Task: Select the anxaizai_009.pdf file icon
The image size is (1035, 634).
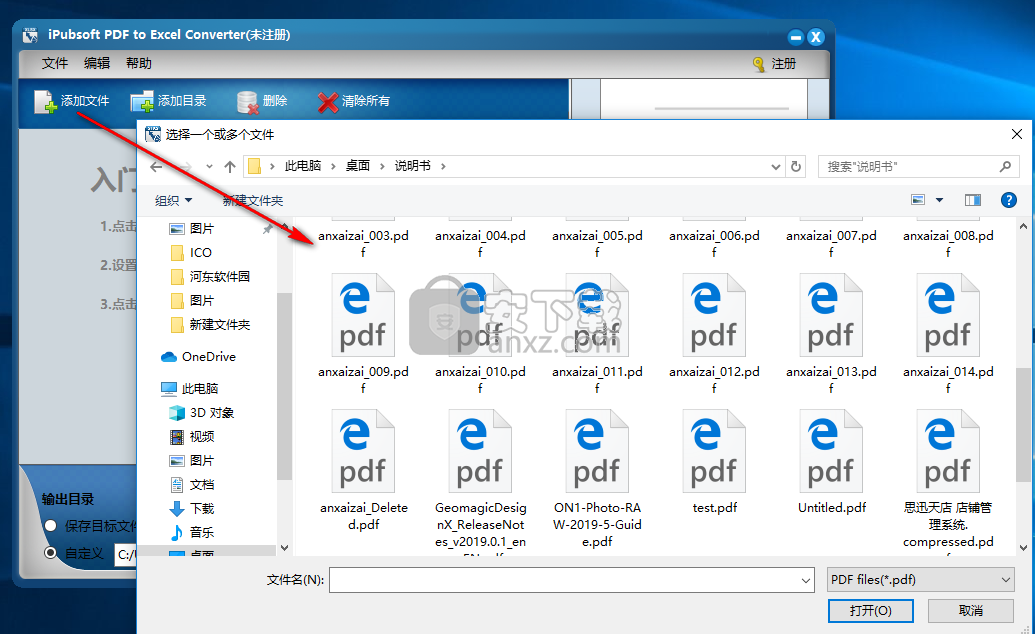Action: coord(363,316)
